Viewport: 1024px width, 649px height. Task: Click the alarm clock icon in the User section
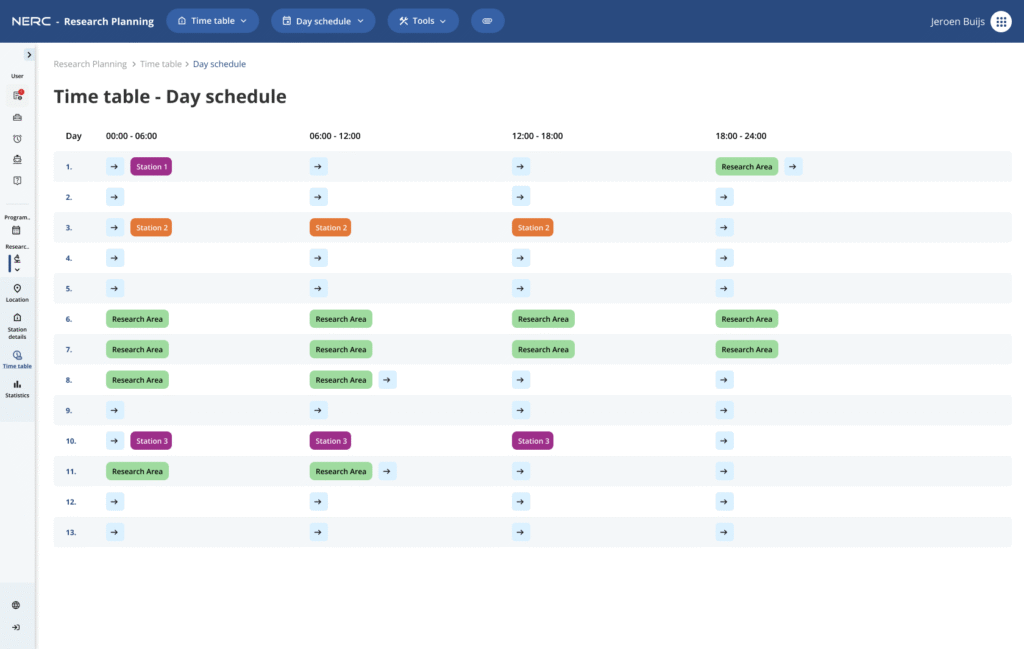pos(17,136)
